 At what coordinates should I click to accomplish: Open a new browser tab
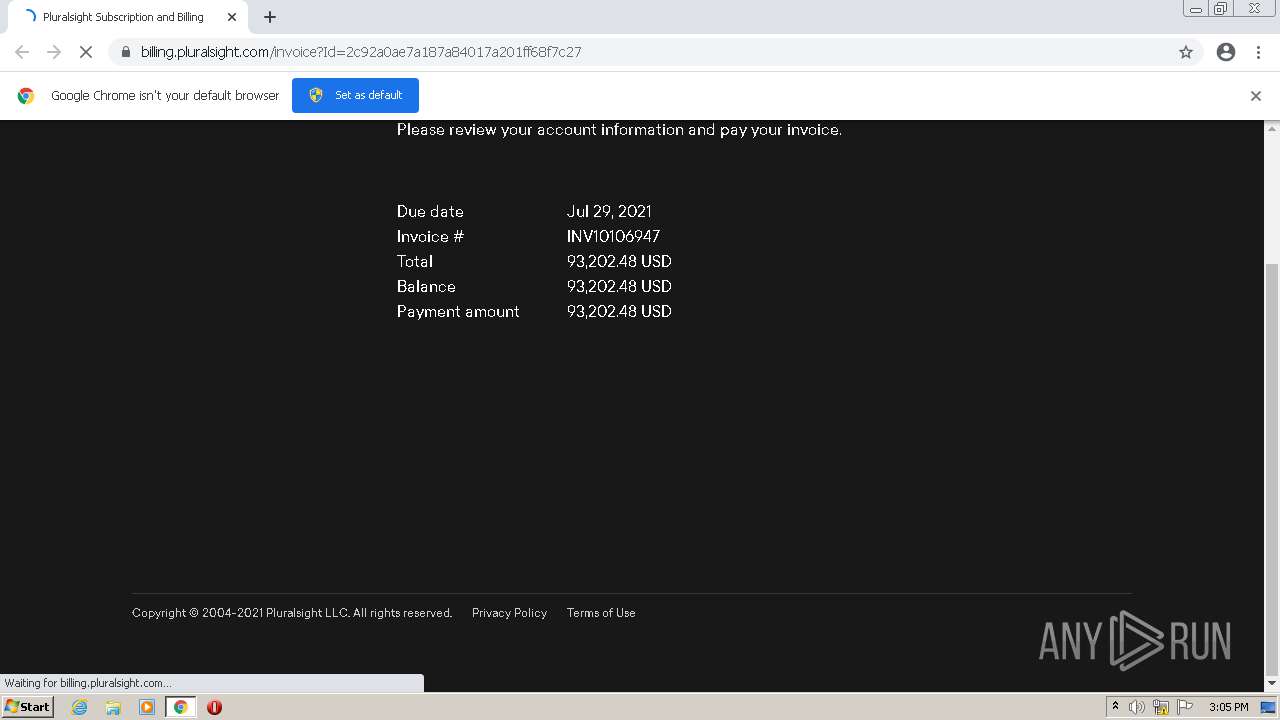pos(270,17)
